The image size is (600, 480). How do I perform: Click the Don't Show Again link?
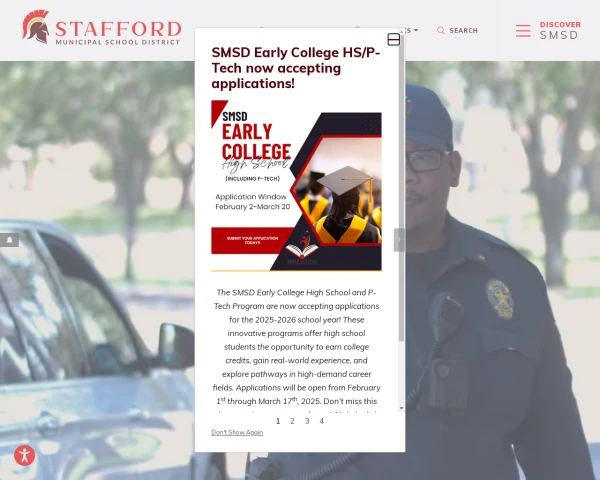(x=237, y=432)
